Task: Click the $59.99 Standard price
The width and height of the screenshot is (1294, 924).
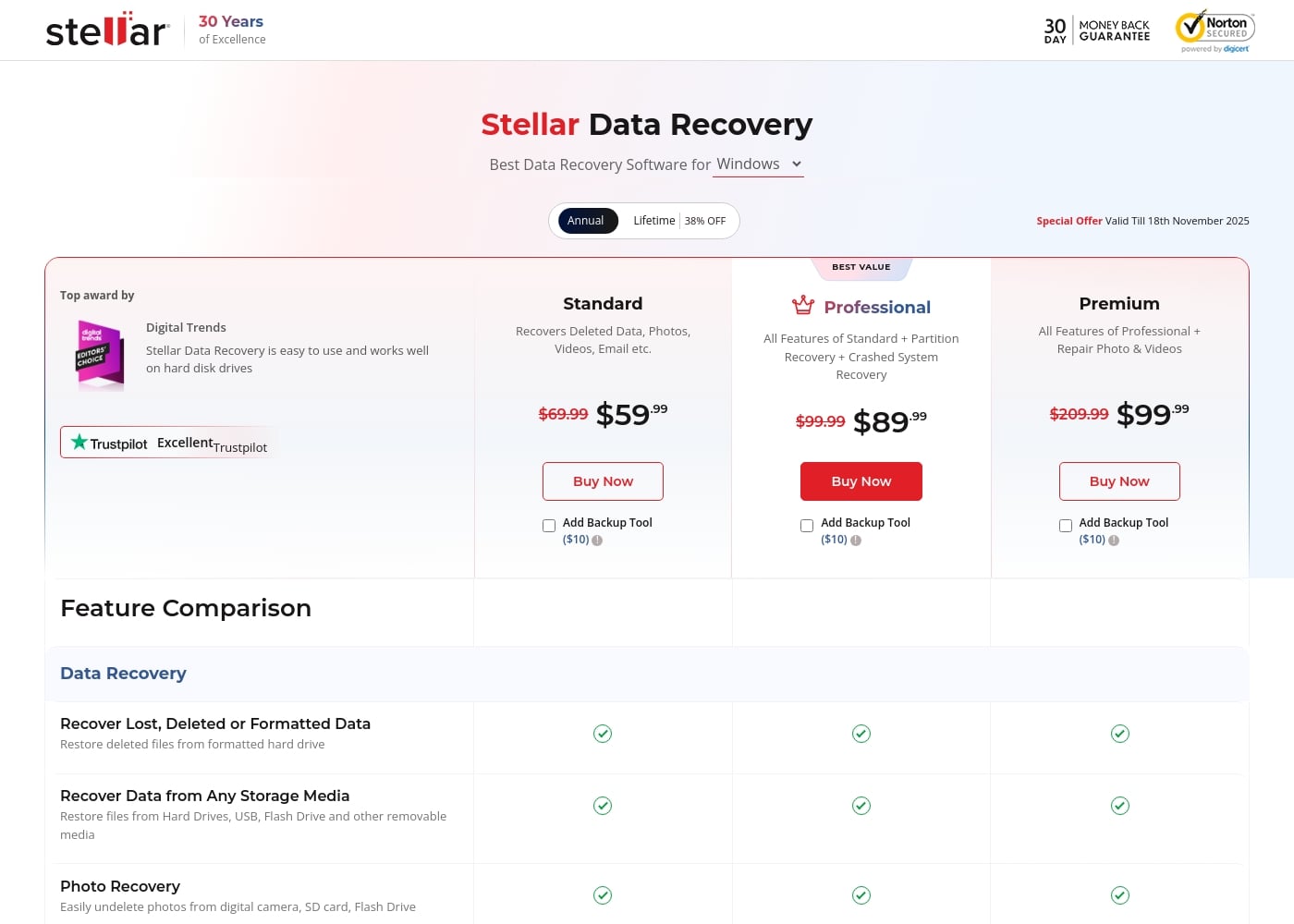Action: [x=631, y=414]
